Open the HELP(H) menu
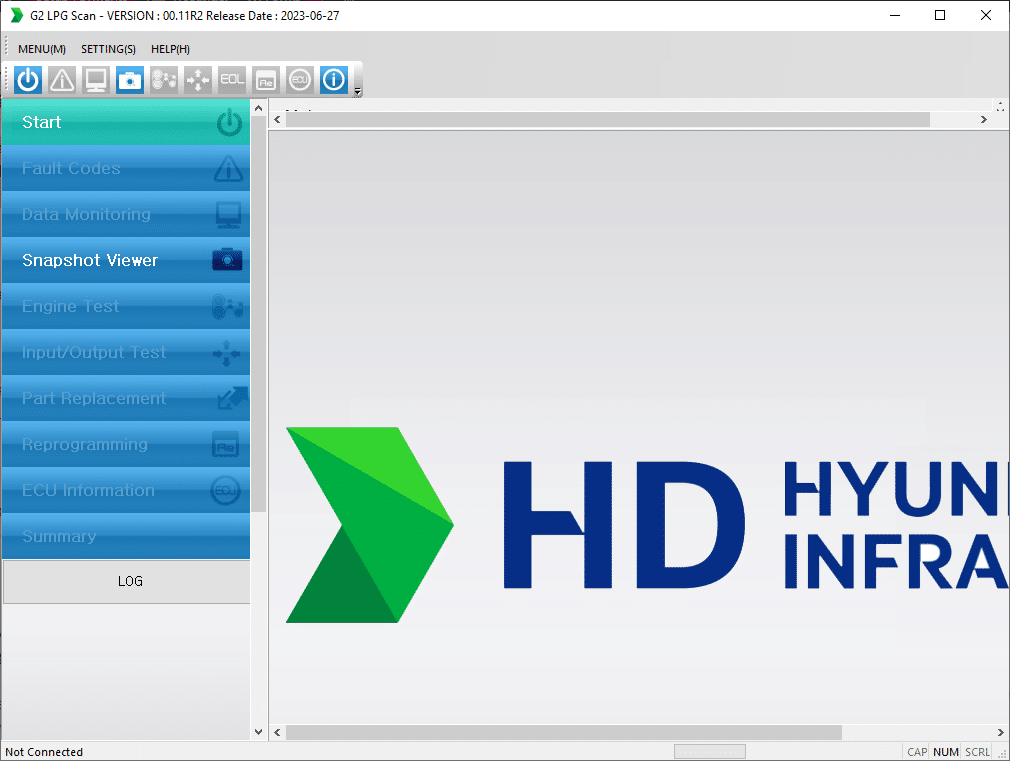Image resolution: width=1010 pixels, height=761 pixels. 170,49
